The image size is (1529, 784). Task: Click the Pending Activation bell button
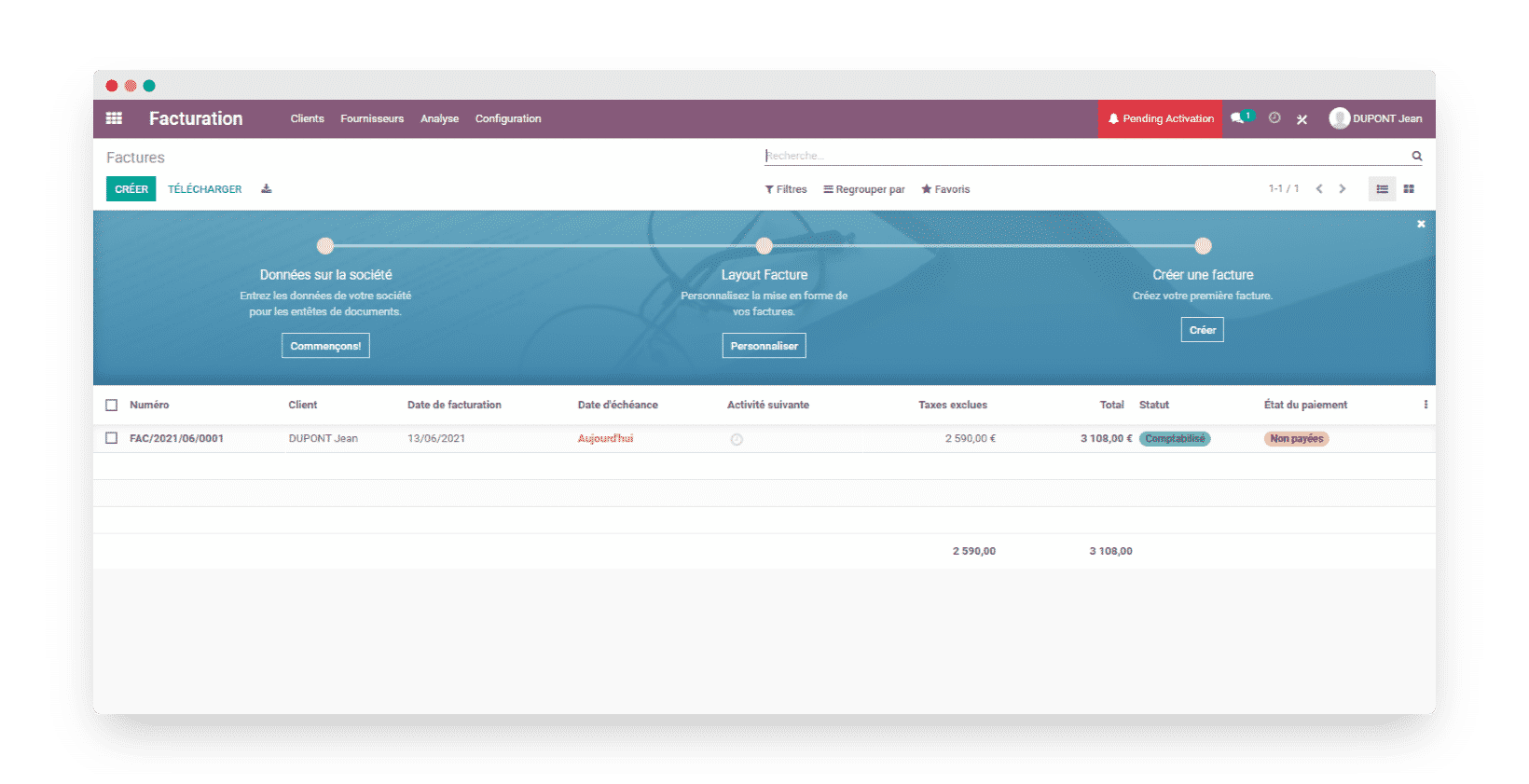[1161, 118]
